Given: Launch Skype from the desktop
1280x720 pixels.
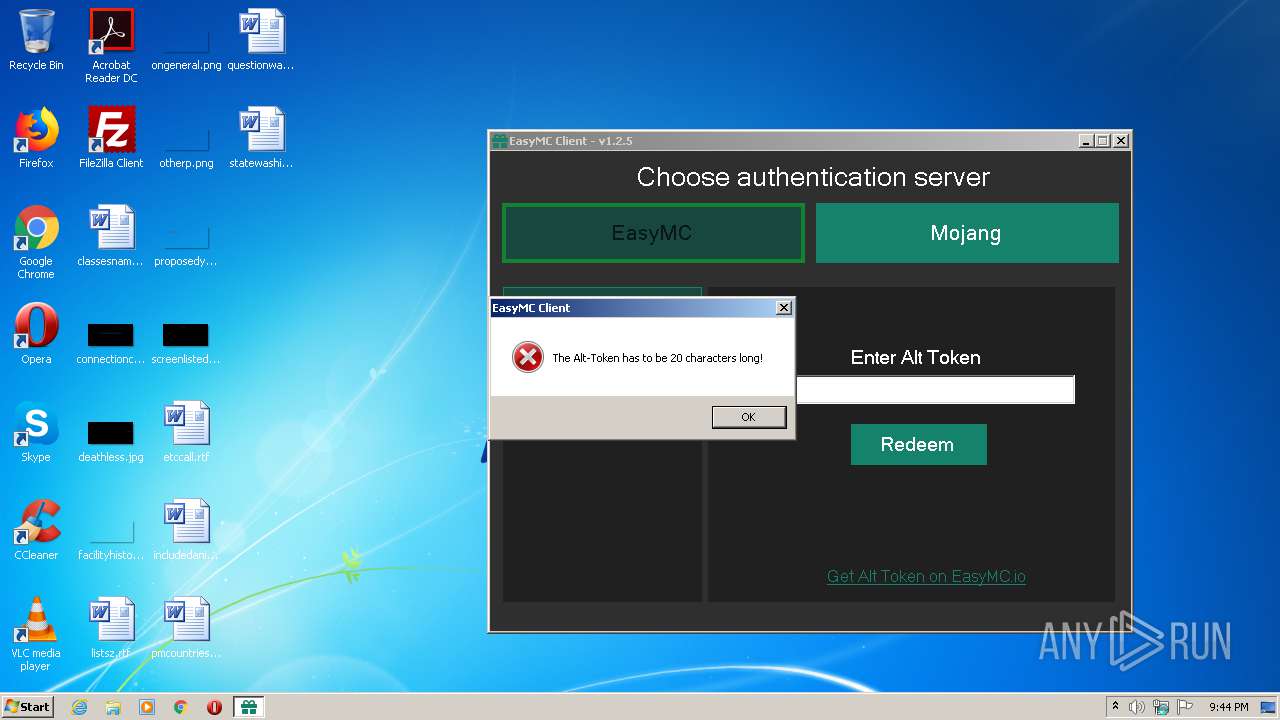Looking at the screenshot, I should pyautogui.click(x=36, y=432).
